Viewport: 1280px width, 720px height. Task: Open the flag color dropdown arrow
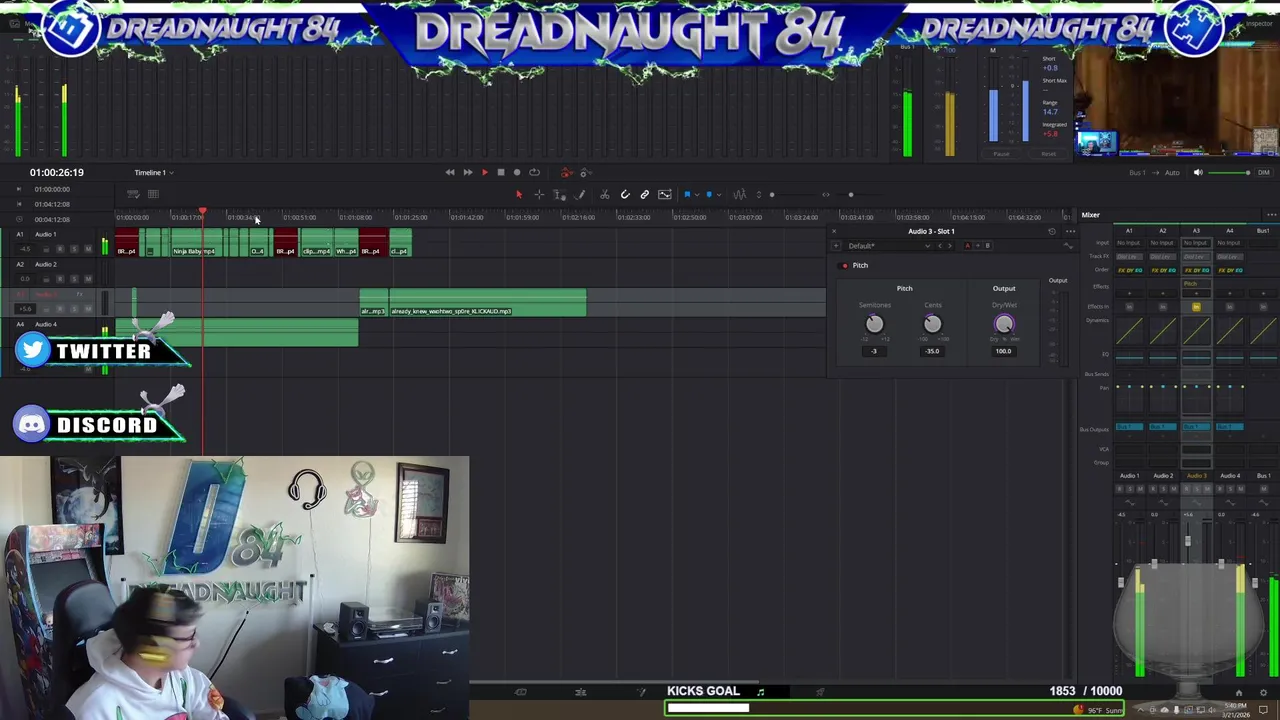697,195
